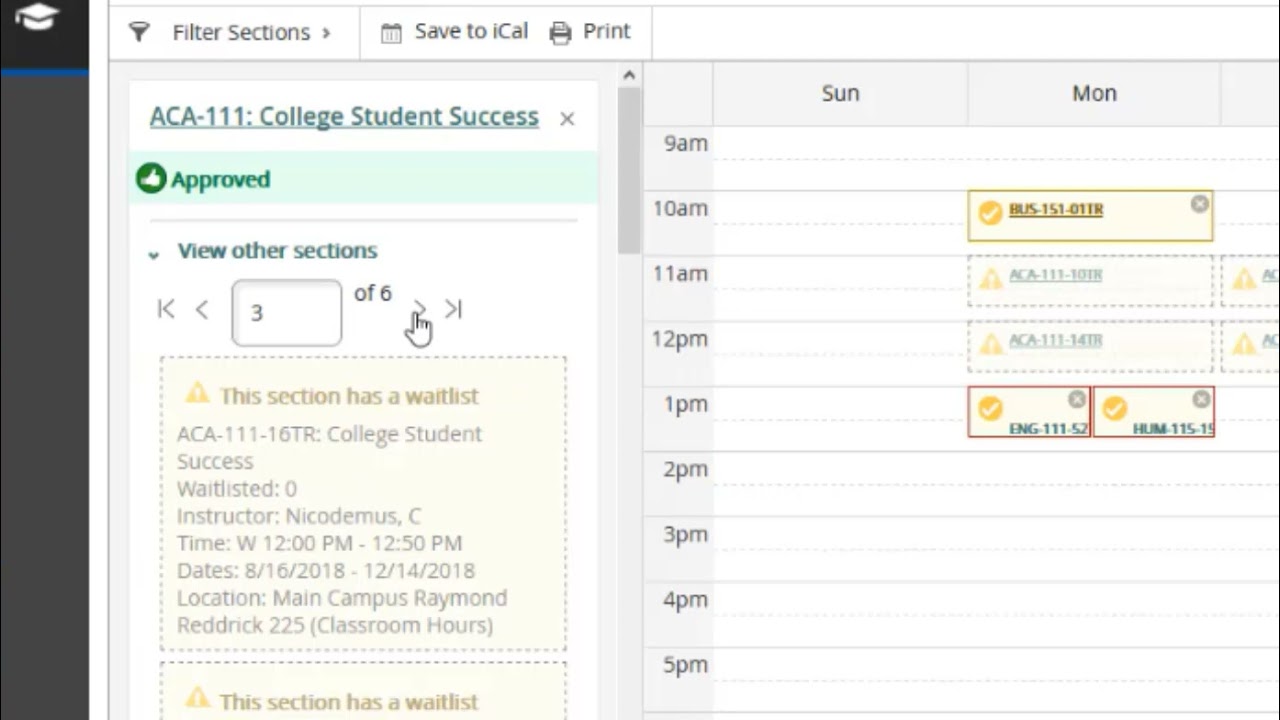This screenshot has width=1280, height=720.
Task: Select ACA-111-14TR section on Monday
Action: point(1055,341)
